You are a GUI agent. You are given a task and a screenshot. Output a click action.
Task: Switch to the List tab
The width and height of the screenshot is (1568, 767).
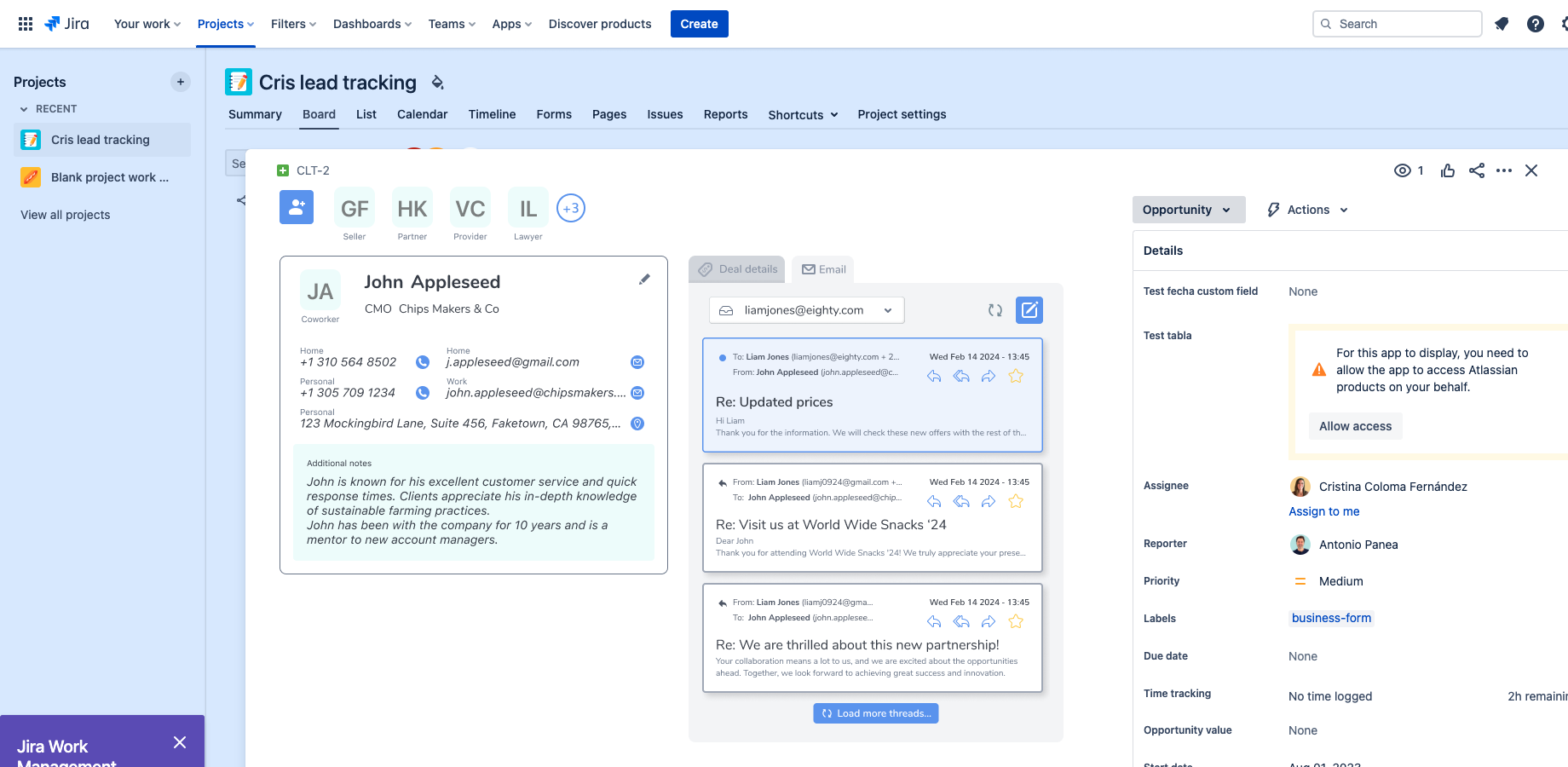[x=366, y=114]
